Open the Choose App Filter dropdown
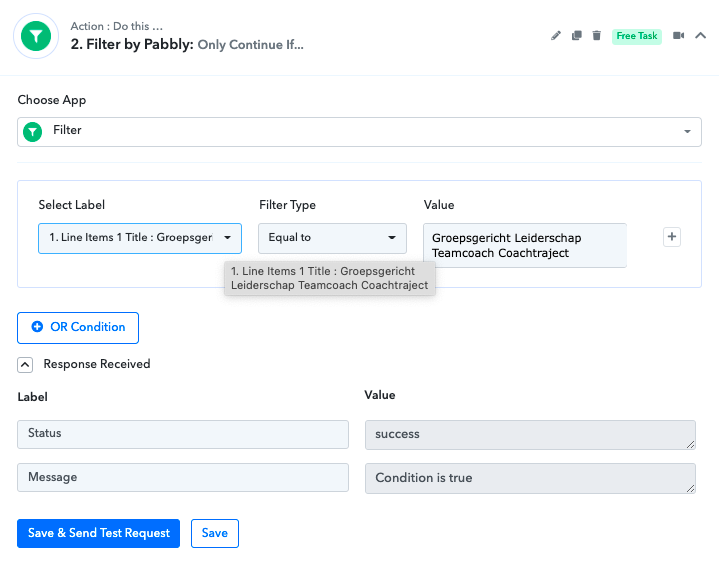This screenshot has width=719, height=570. coord(359,132)
